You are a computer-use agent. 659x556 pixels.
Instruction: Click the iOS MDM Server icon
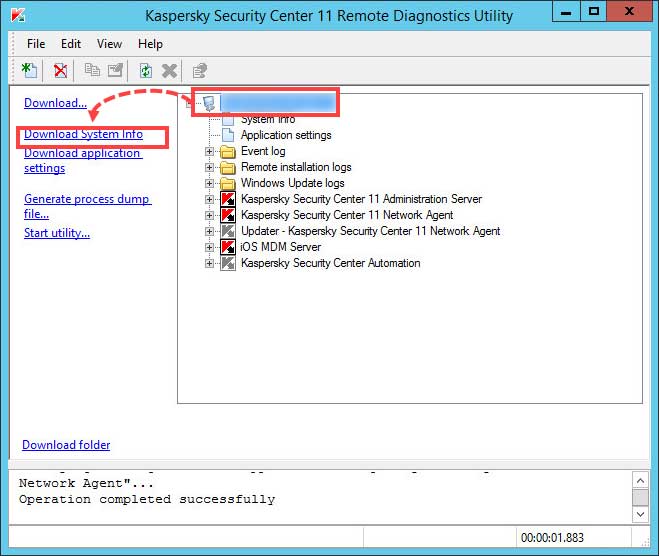coord(228,247)
